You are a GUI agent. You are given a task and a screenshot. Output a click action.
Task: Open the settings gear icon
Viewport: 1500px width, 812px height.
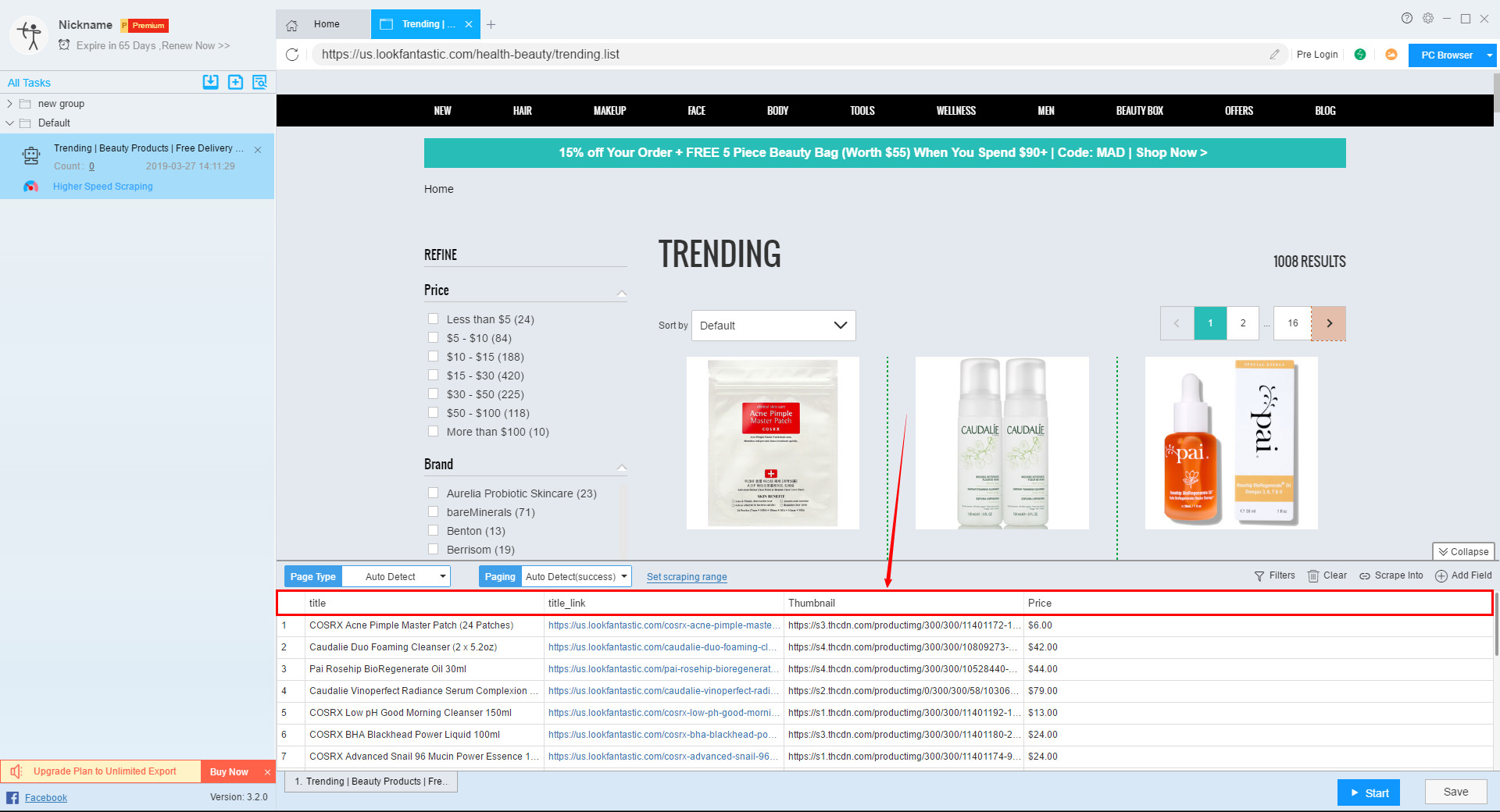coord(1428,18)
